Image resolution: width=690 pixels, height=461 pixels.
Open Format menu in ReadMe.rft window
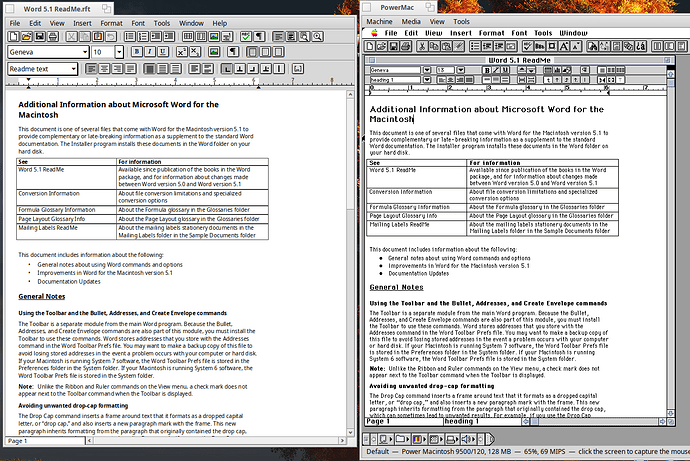click(x=111, y=23)
